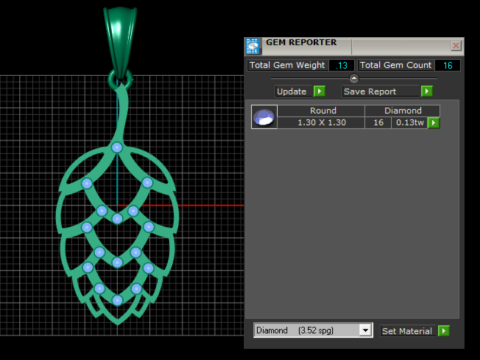Image resolution: width=480 pixels, height=360 pixels.
Task: Click green arrow next to Set Material
Action: (x=444, y=331)
